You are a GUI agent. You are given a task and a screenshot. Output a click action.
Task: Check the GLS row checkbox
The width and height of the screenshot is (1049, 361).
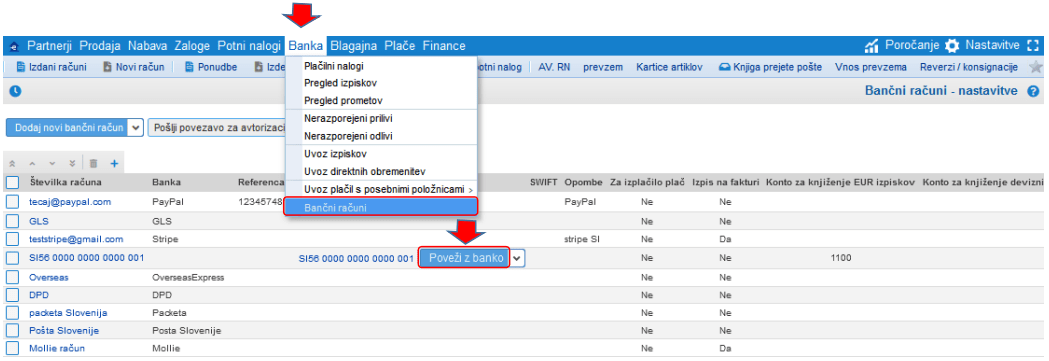point(13,221)
